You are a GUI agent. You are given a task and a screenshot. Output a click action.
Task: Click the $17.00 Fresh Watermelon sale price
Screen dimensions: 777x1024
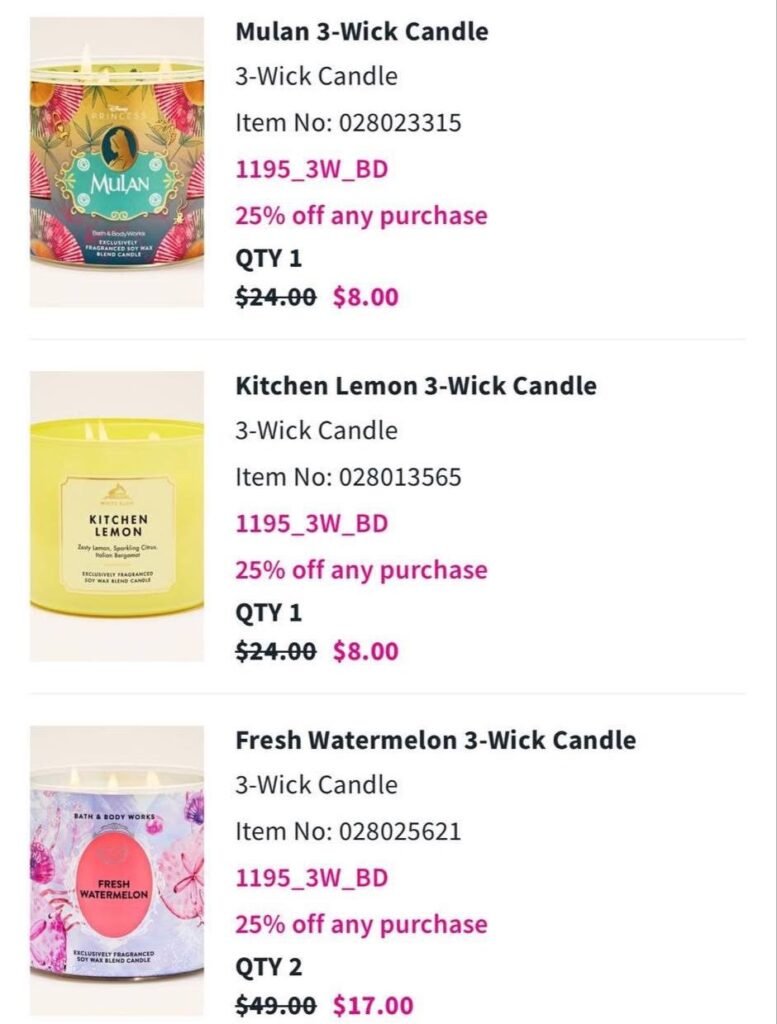(373, 1005)
